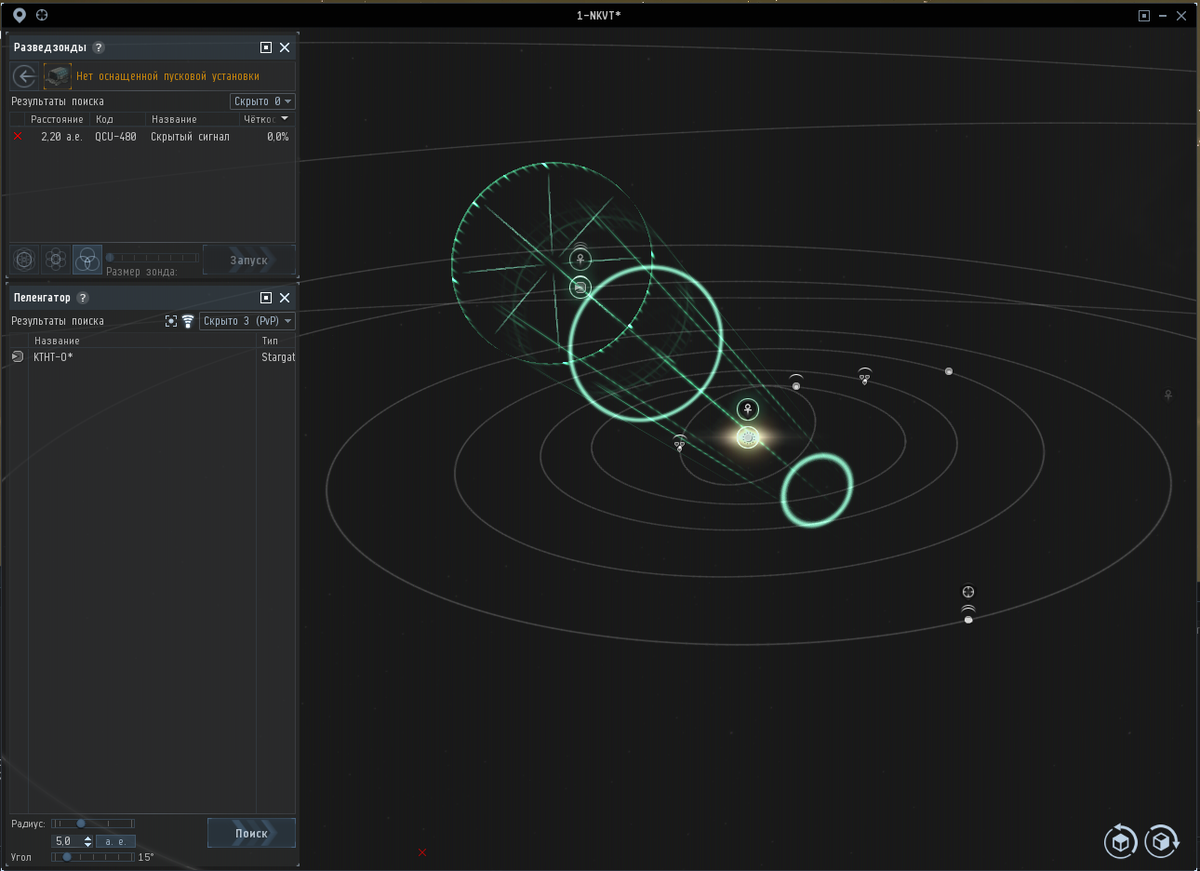
Task: Click the QCU-480 signature code
Action: 115,136
